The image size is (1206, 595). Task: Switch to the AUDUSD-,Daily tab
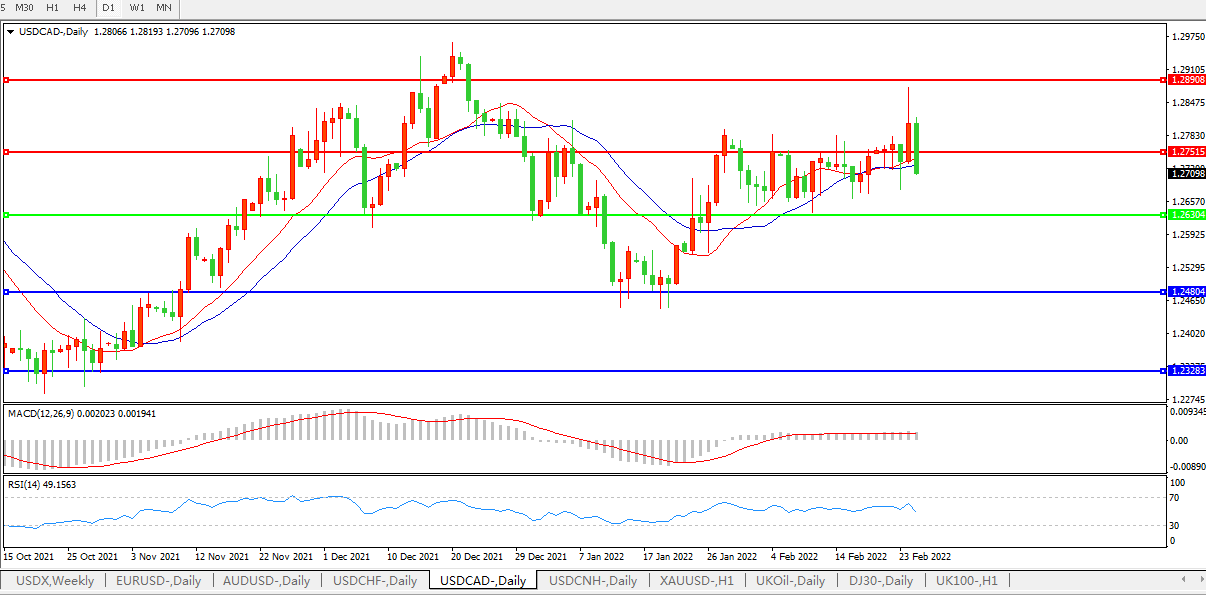tap(267, 581)
